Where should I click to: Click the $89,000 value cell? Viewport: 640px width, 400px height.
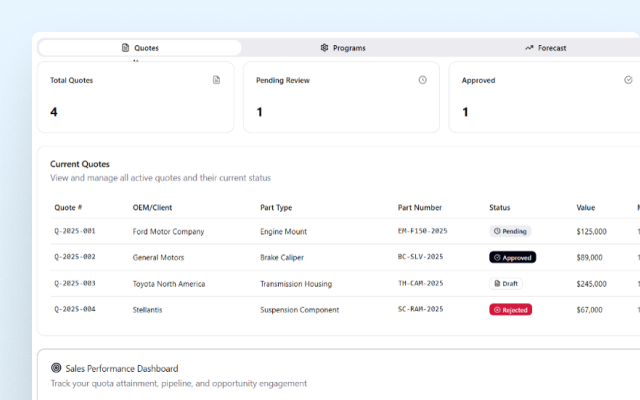589,258
